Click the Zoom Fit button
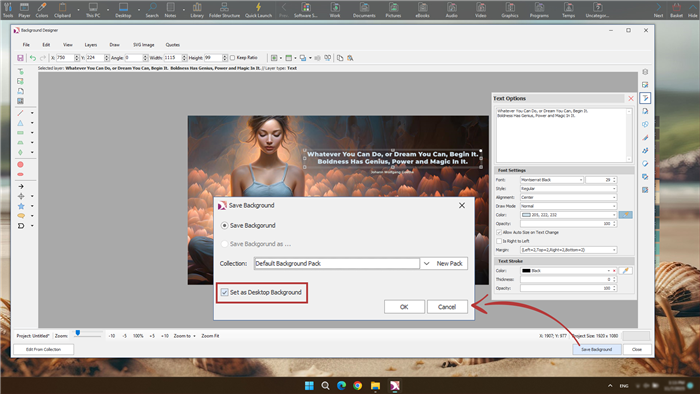Screen dimensions: 700x394 click(210, 336)
